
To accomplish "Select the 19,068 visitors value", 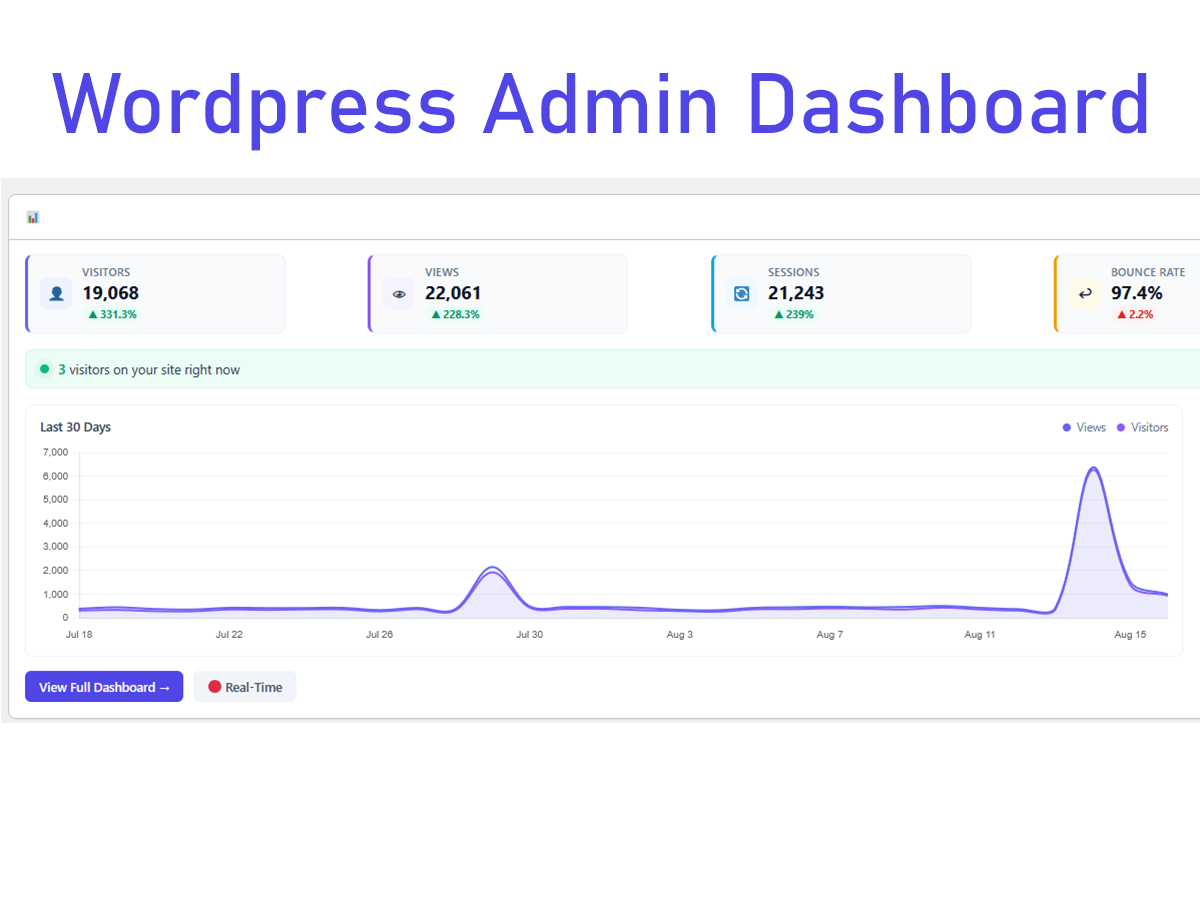I will click(x=111, y=293).
